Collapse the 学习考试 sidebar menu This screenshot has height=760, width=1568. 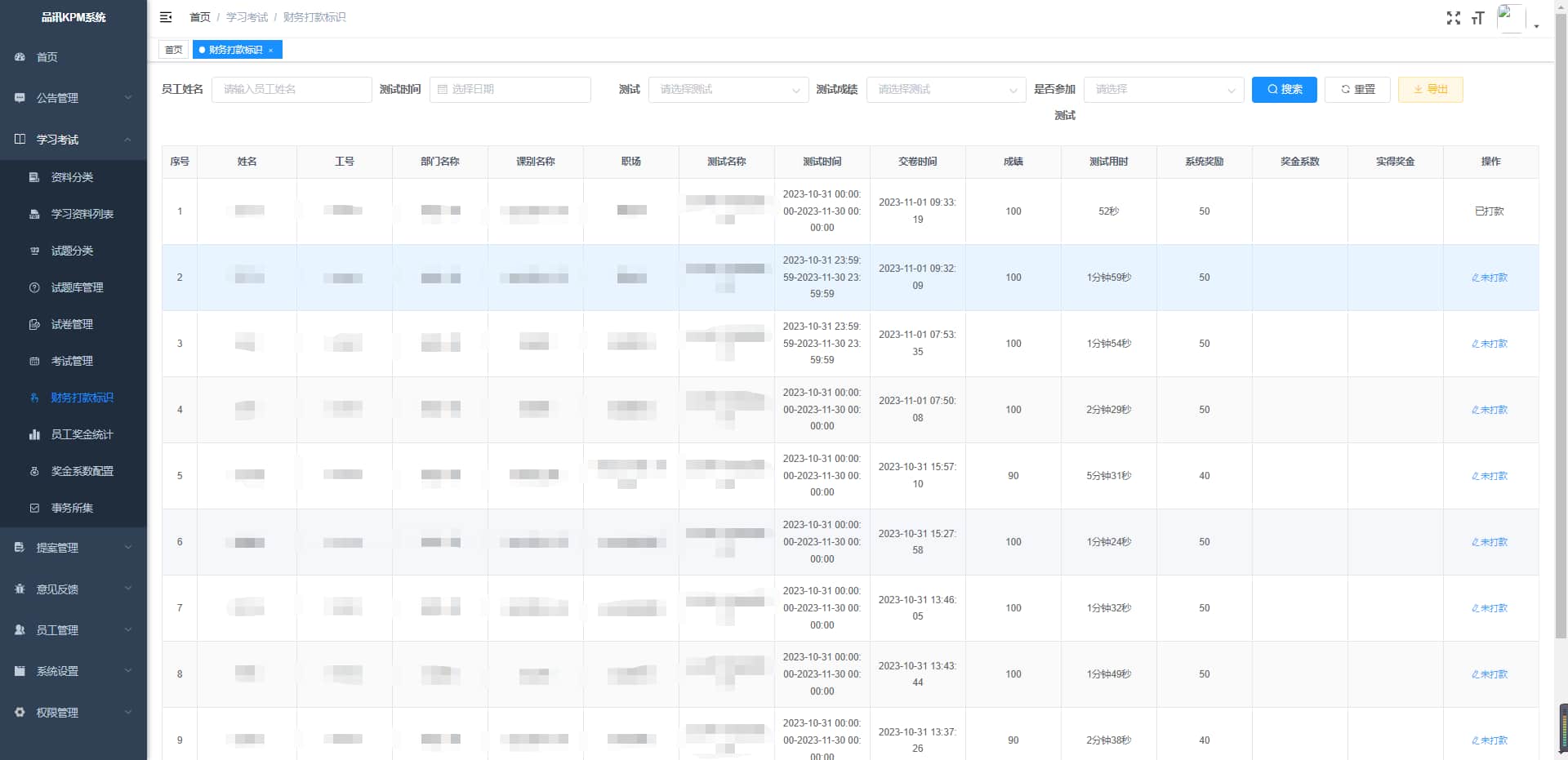pos(73,140)
